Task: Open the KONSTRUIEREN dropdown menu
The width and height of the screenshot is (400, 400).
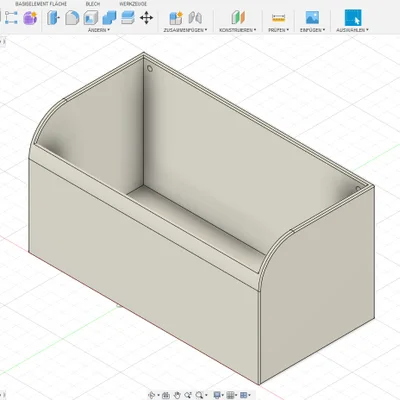Action: coord(238,30)
